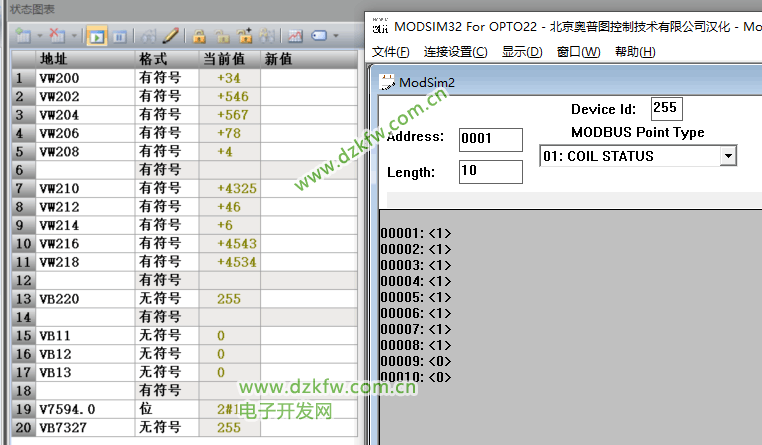Click the Length input field
The width and height of the screenshot is (762, 445).
coord(490,172)
